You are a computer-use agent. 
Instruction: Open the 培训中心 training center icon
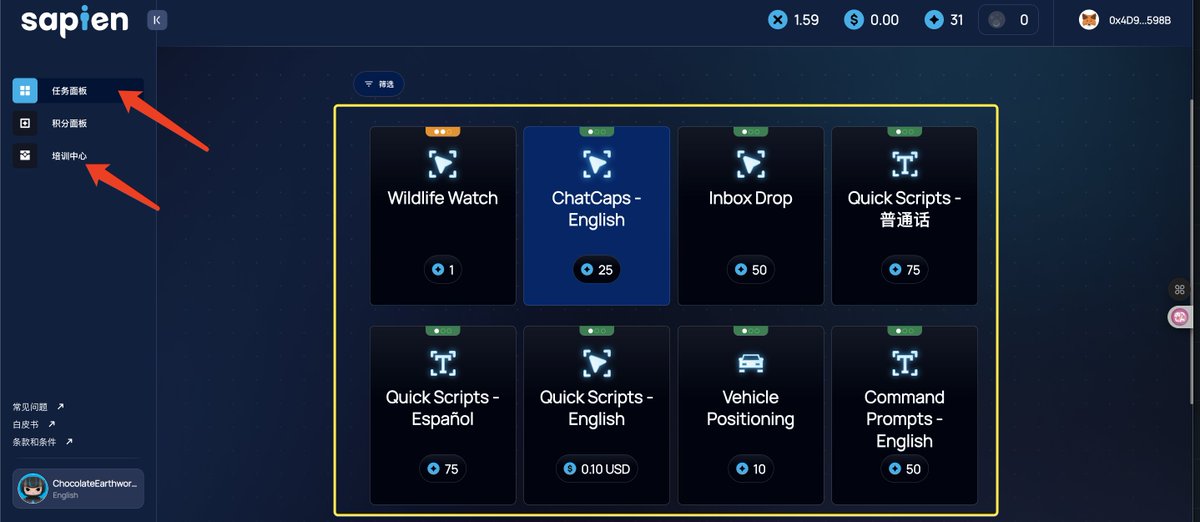click(25, 156)
